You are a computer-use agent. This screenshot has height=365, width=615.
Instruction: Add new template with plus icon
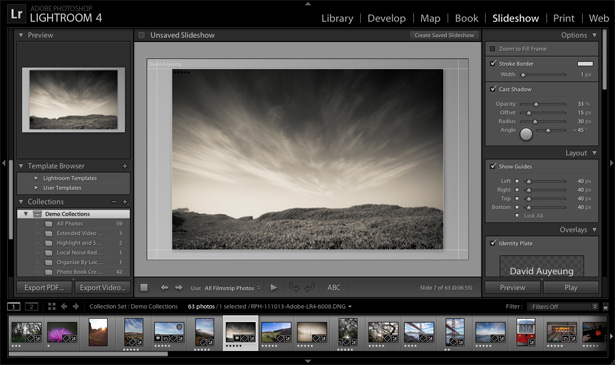tap(125, 166)
